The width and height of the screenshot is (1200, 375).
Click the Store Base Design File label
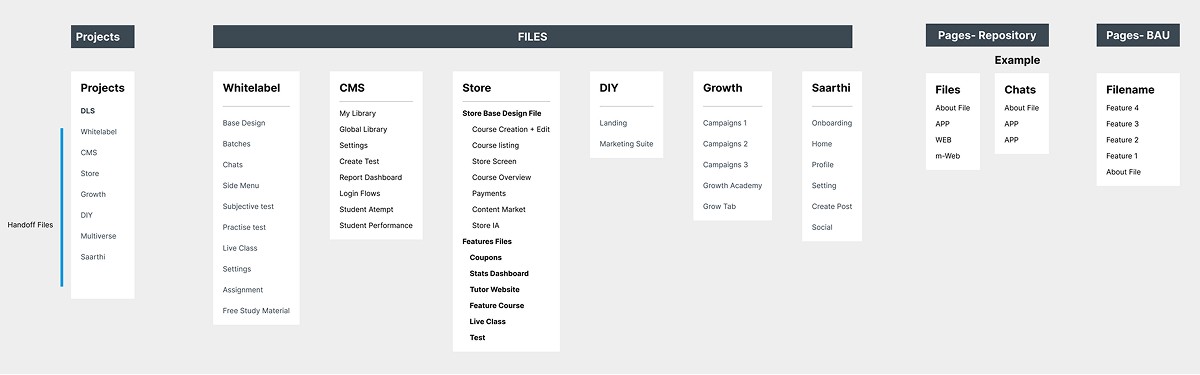tap(501, 113)
